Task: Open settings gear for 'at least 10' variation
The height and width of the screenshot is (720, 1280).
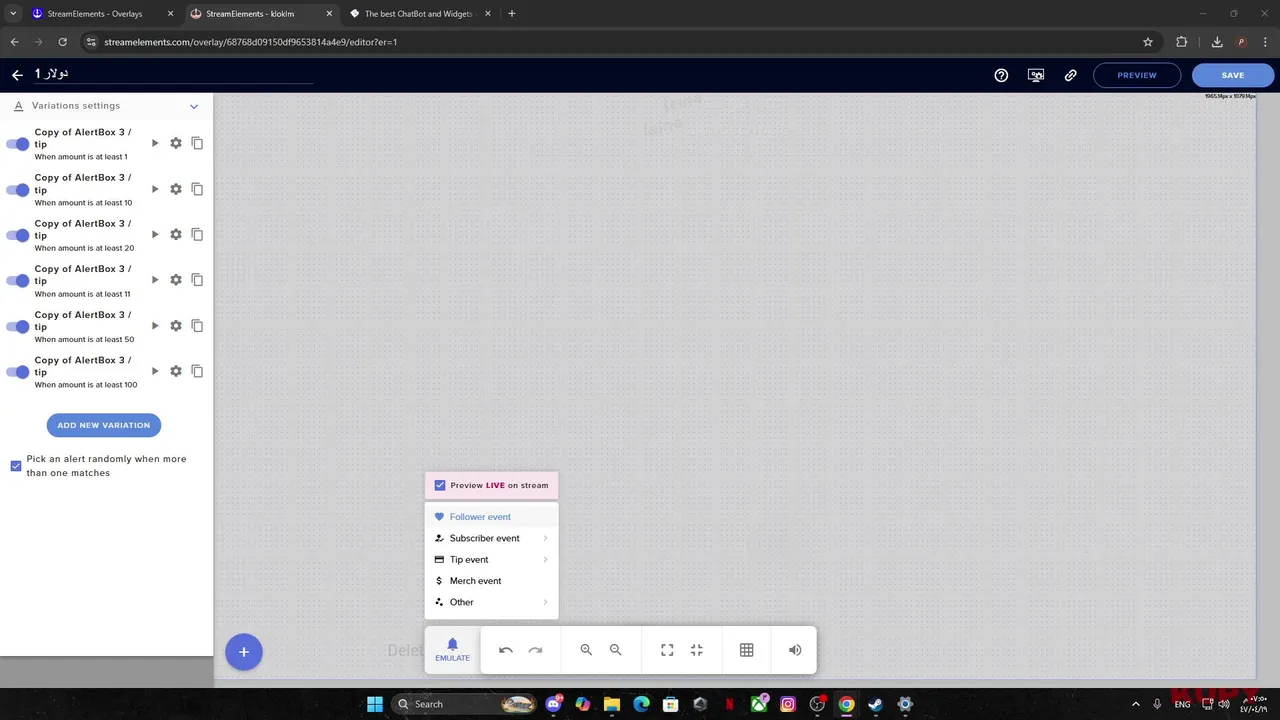Action: tap(176, 189)
